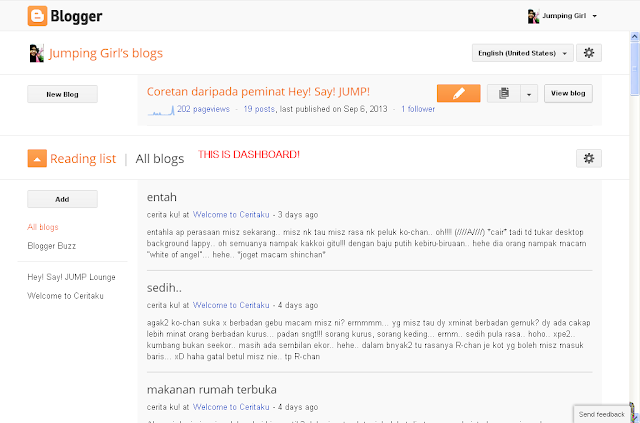Click the scrollbar up arrow
640x423 pixels.
pos(635,37)
